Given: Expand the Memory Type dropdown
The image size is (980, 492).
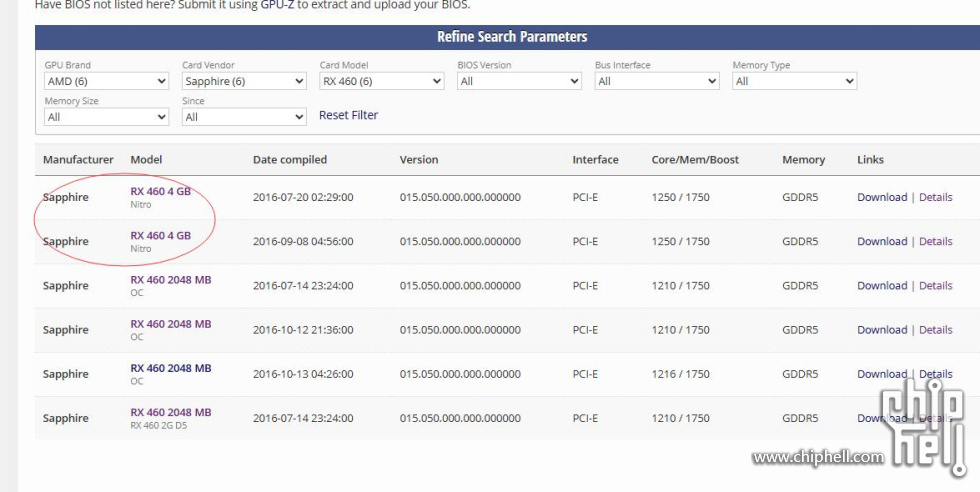Looking at the screenshot, I should 794,82.
